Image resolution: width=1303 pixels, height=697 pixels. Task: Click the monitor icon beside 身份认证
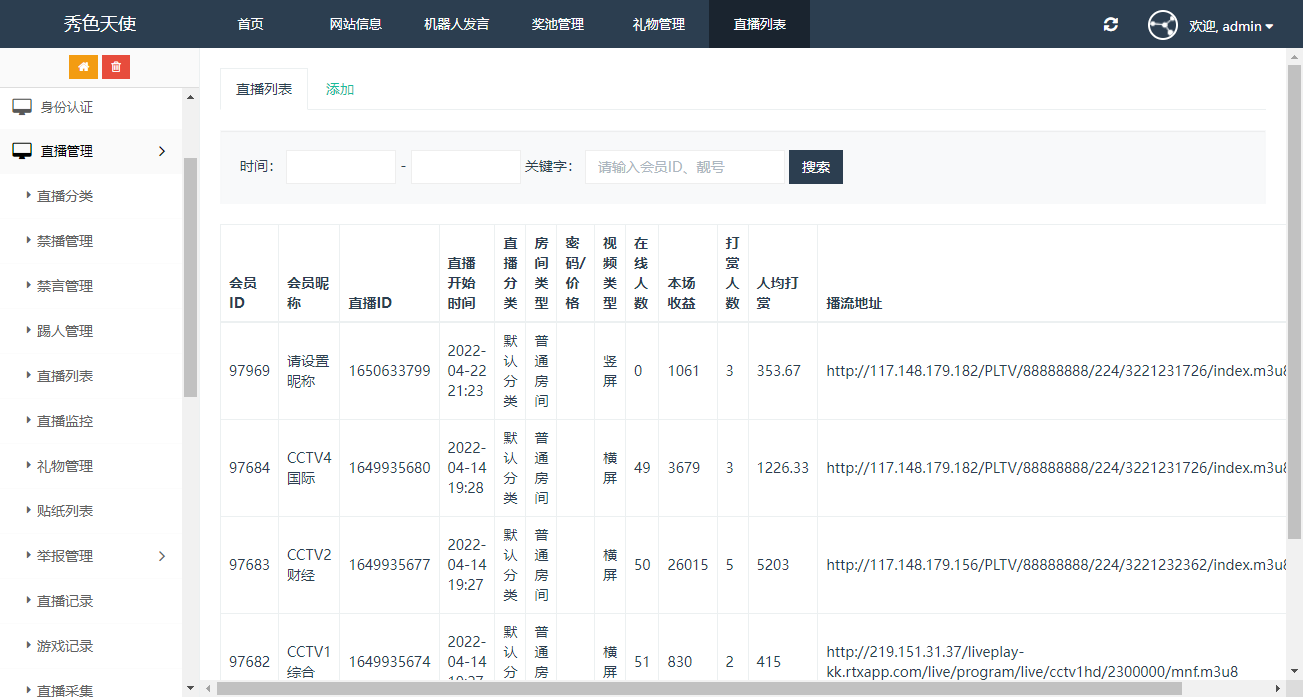coord(22,107)
